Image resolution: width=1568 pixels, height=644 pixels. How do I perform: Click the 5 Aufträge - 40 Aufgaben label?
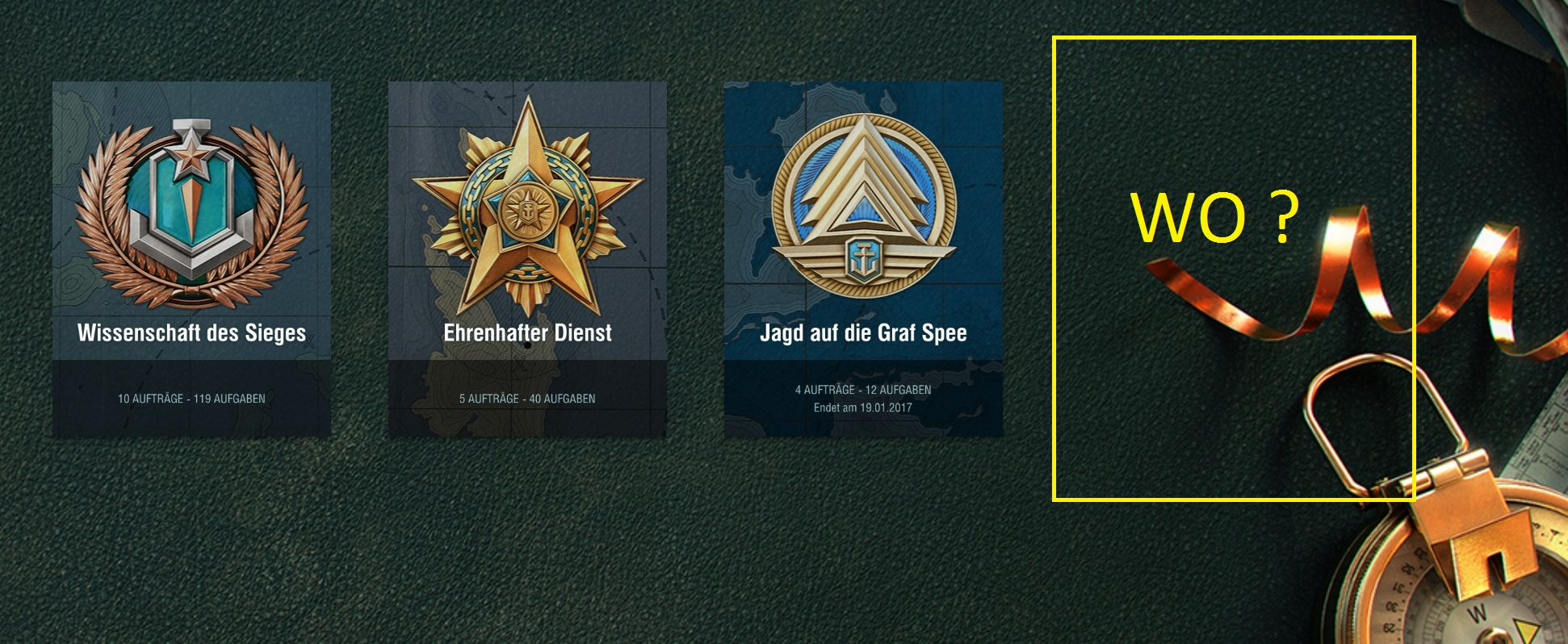(x=527, y=399)
